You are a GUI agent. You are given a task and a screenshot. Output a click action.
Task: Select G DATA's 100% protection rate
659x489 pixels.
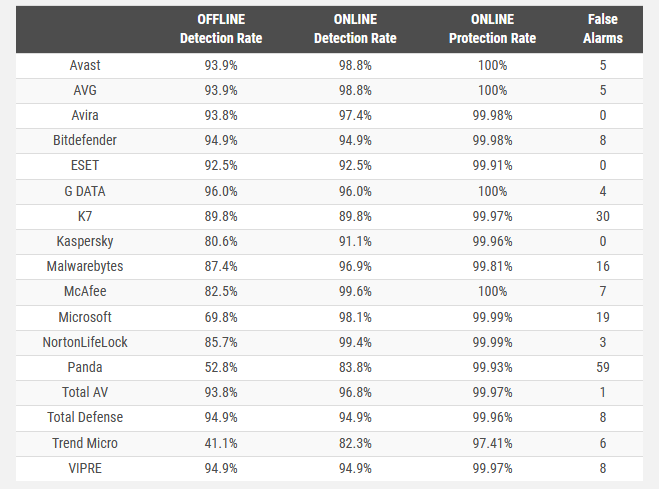[491, 191]
